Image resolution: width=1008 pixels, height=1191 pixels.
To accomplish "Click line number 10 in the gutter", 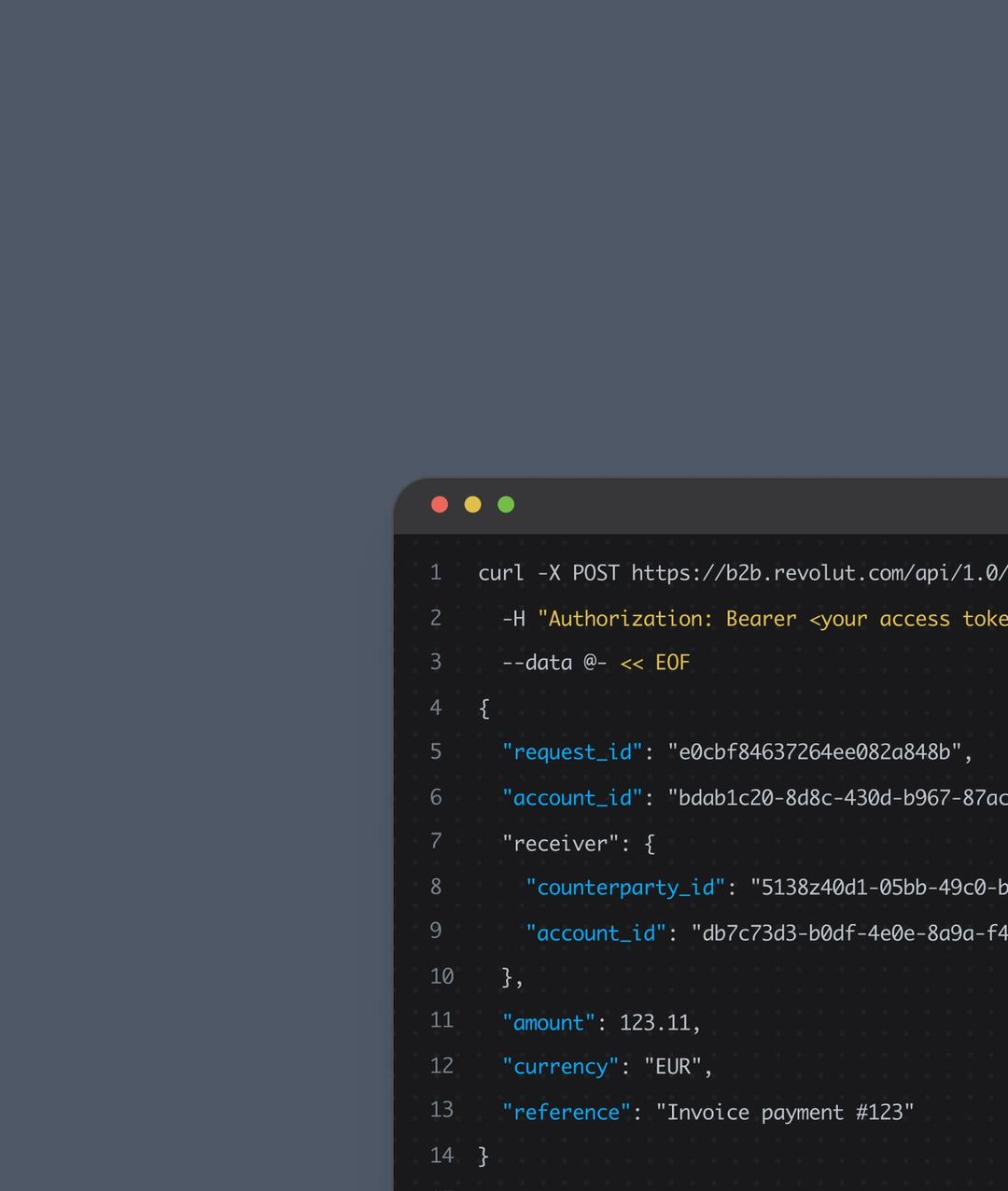I will click(x=441, y=976).
